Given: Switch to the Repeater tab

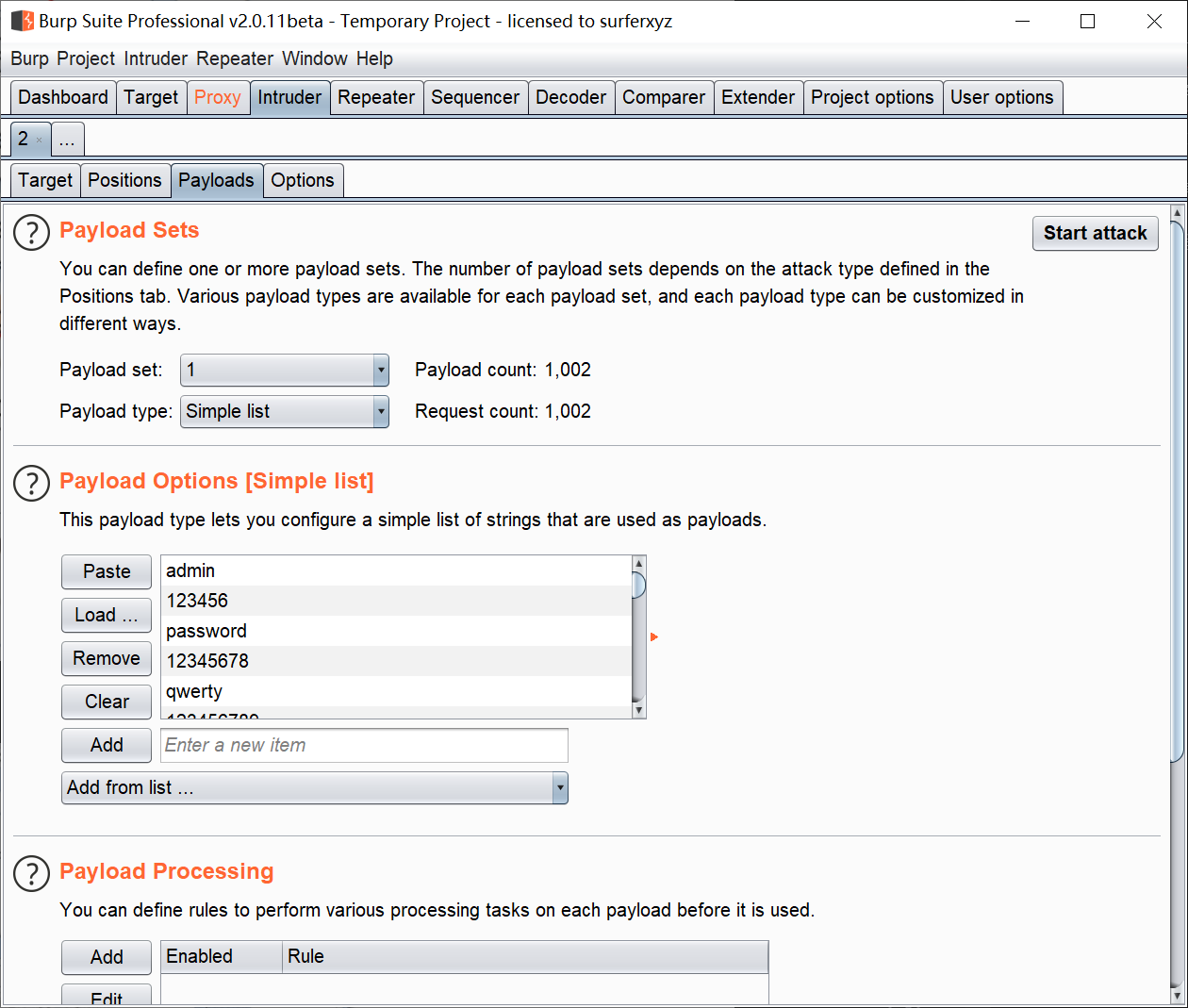Looking at the screenshot, I should point(376,97).
